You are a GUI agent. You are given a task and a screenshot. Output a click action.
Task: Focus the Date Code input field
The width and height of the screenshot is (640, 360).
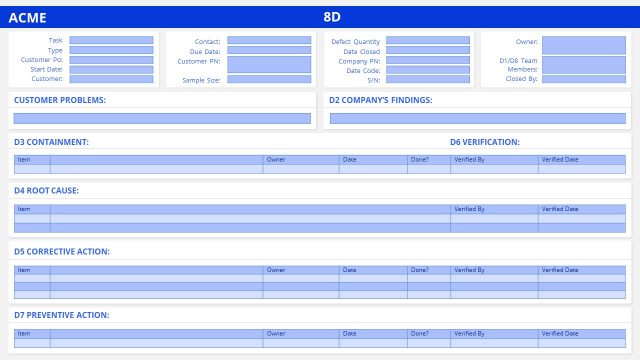428,69
